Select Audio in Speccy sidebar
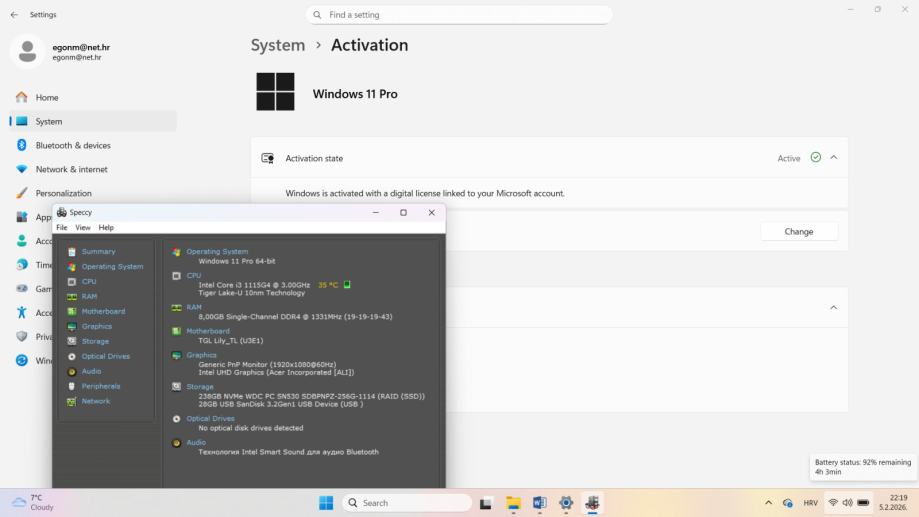This screenshot has width=919, height=517. tap(91, 371)
